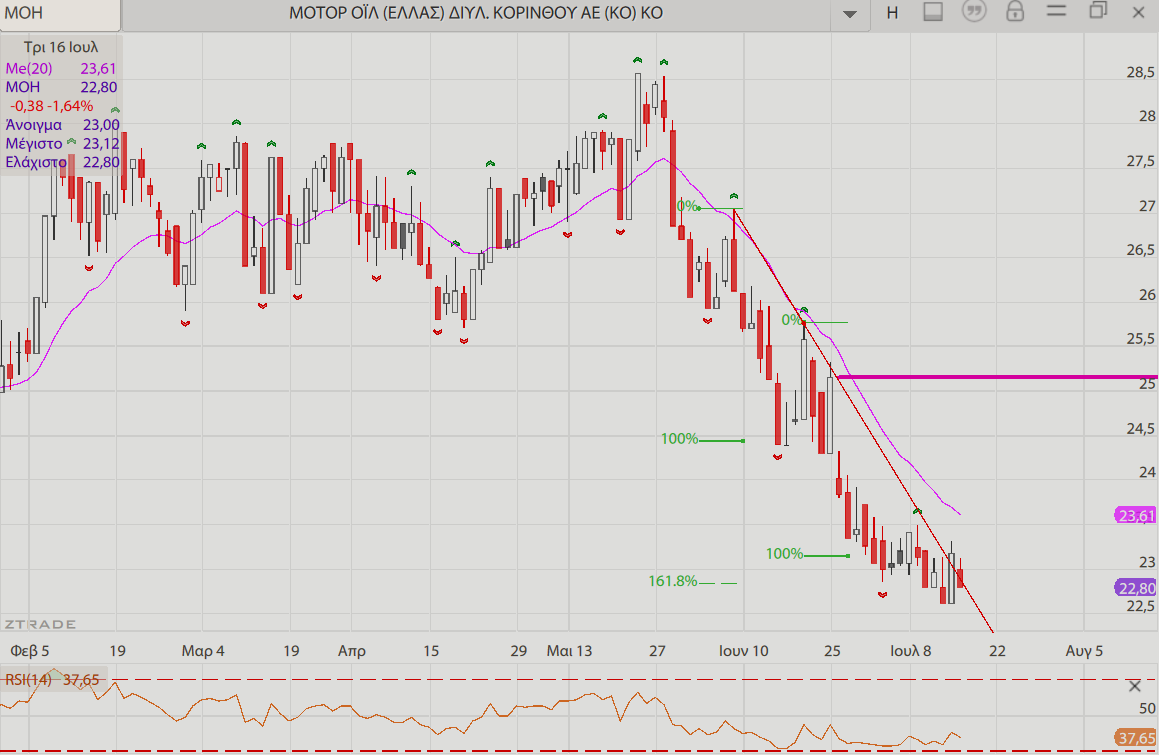The height and width of the screenshot is (755, 1159).
Task: Select the magenta horizontal line at 25
Action: (x=998, y=377)
